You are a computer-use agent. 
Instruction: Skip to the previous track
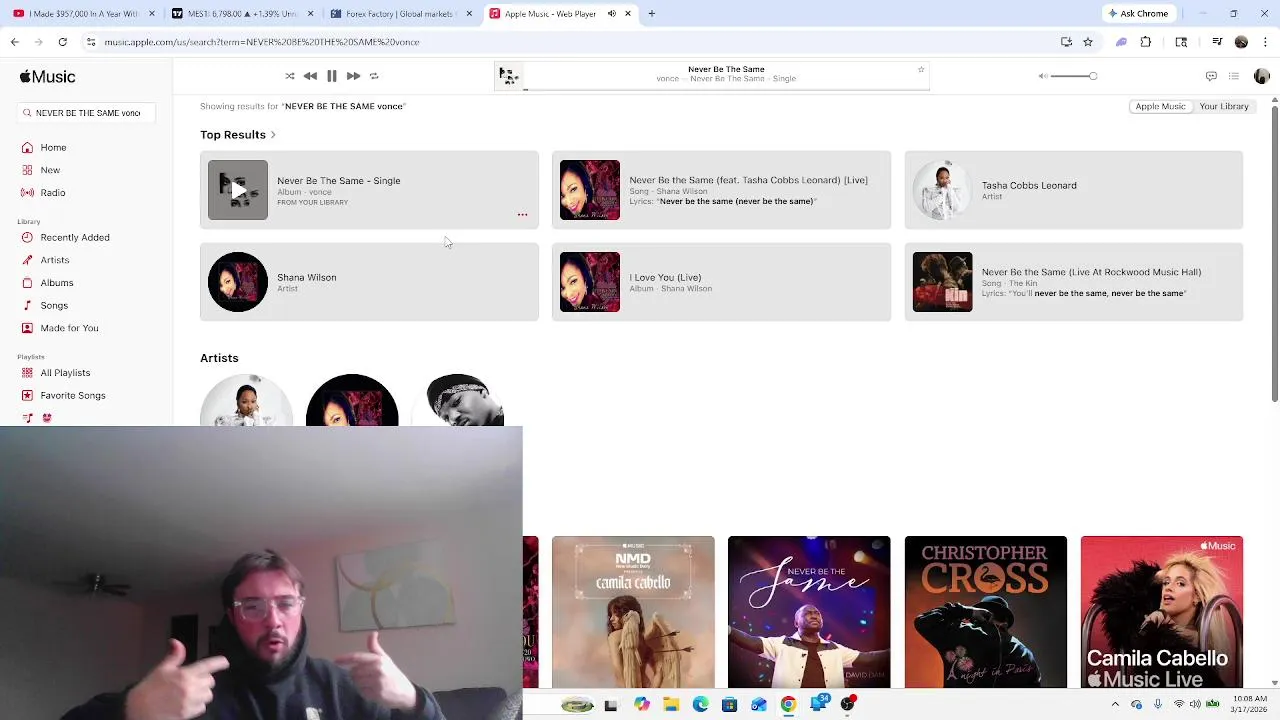[x=310, y=76]
